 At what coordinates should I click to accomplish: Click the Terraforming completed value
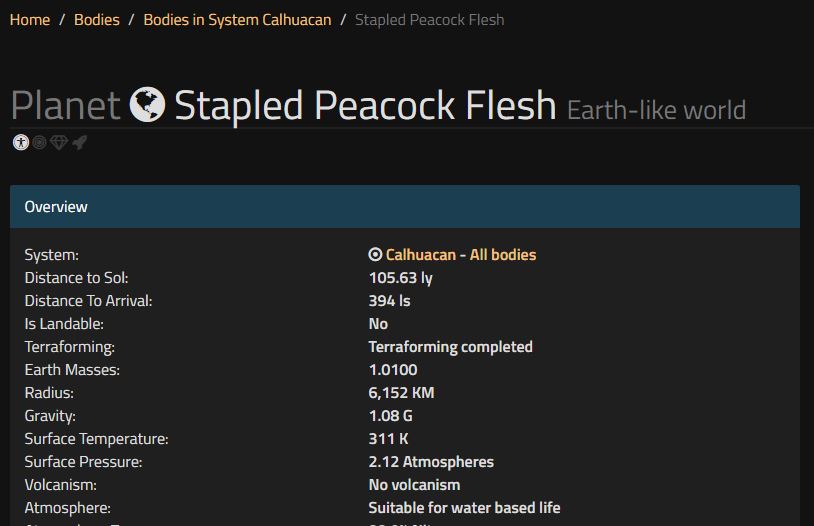click(x=451, y=346)
